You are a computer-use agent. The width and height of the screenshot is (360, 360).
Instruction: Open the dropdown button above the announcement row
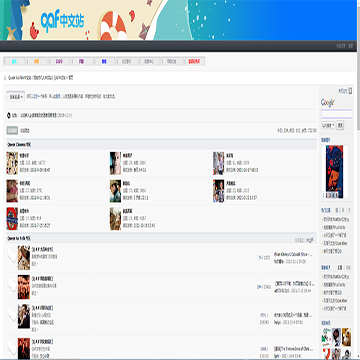coord(16,97)
